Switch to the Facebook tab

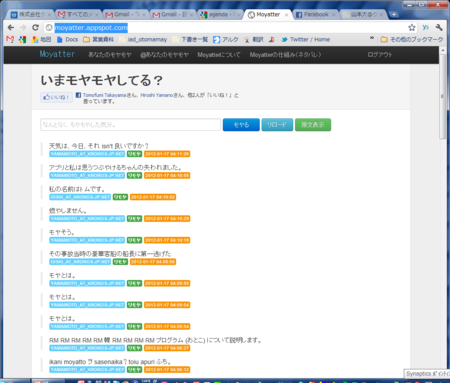point(316,15)
